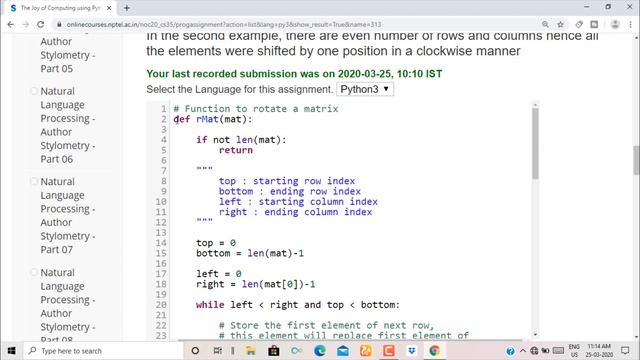This screenshot has height=360, width=640.
Task: Switch to The Joy of Computing tab
Action: [60, 8]
